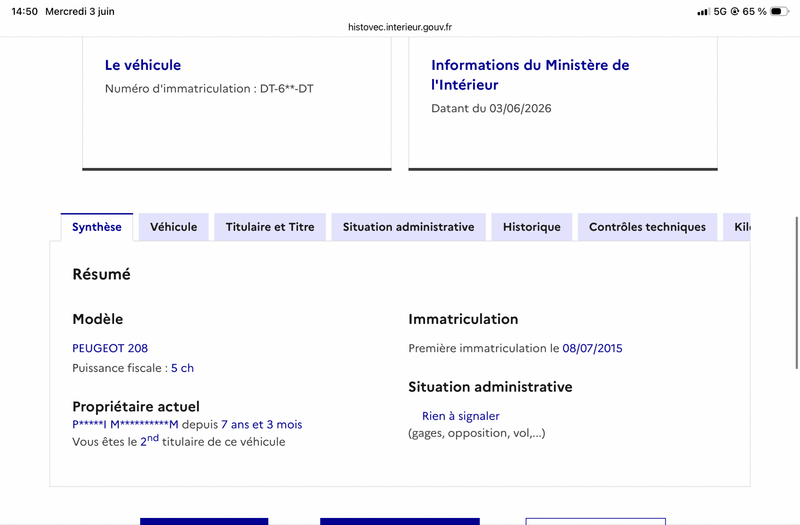Tap the cellular signal bars icon
The width and height of the screenshot is (800, 525).
[703, 11]
